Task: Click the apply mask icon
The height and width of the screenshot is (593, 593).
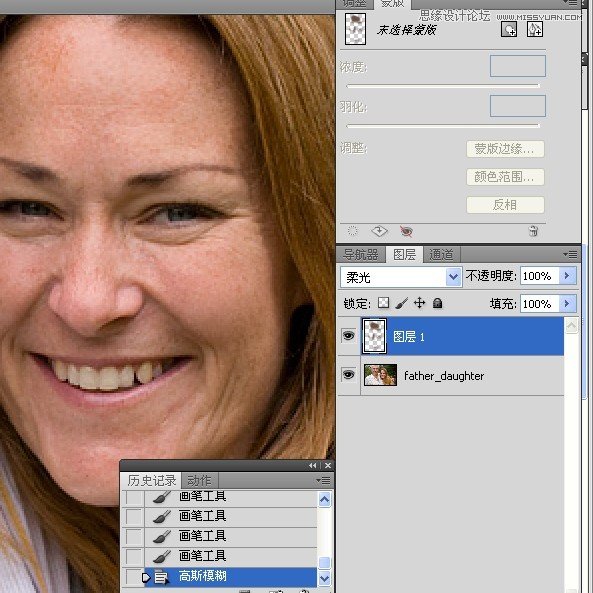Action: coord(379,231)
